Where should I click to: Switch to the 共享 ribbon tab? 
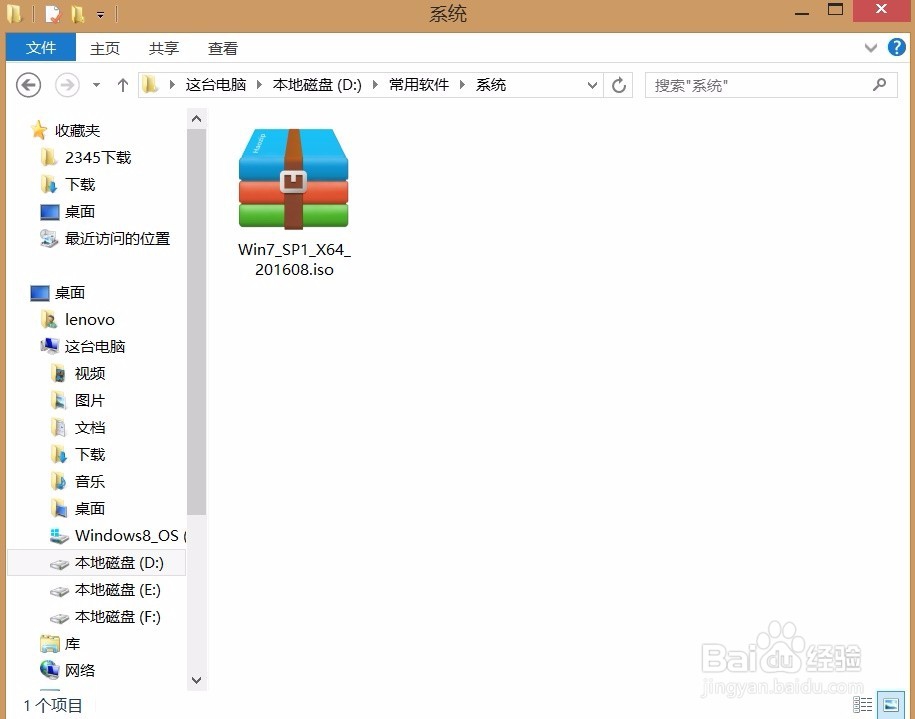click(164, 48)
